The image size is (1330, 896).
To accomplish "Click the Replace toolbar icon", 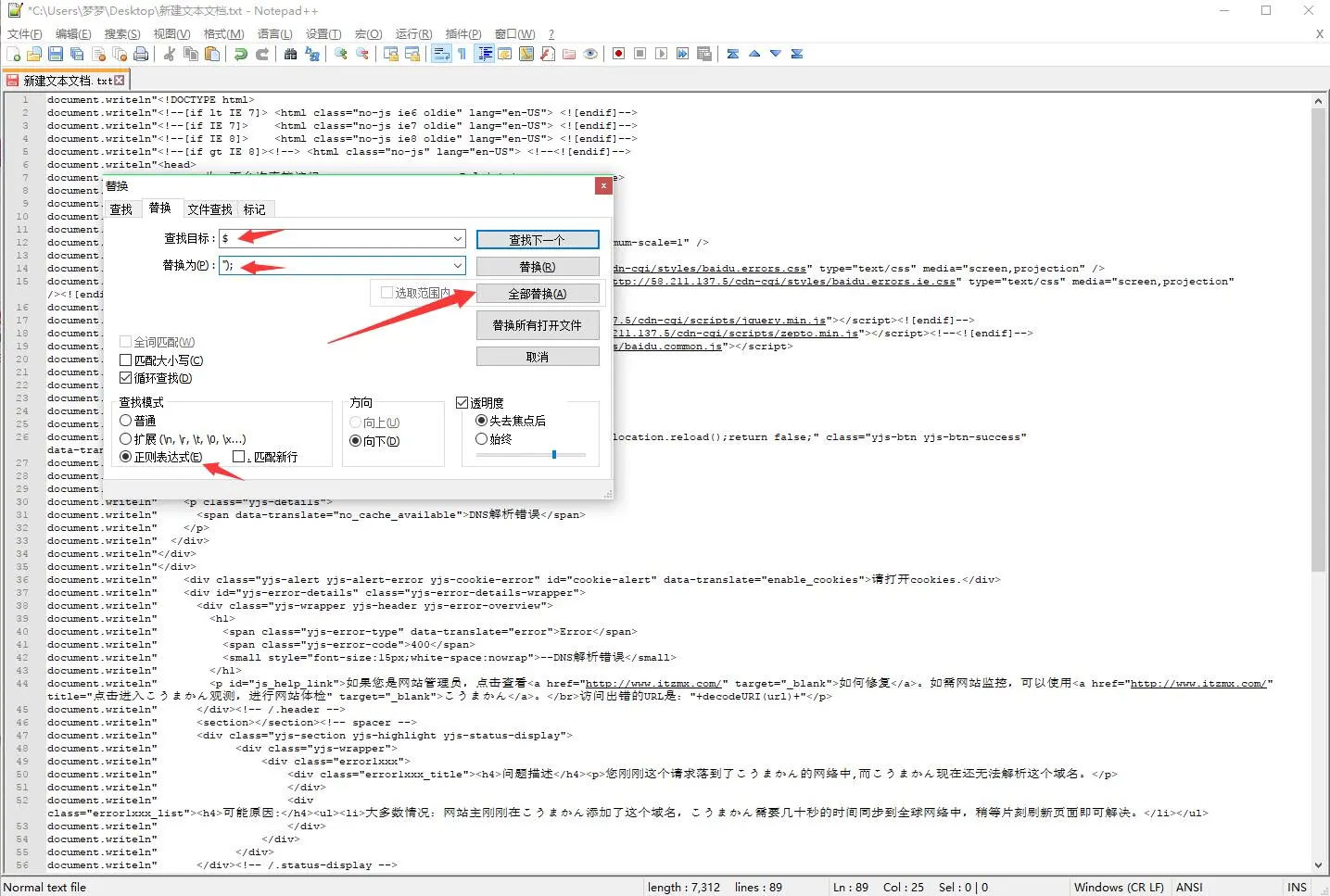I will click(x=312, y=54).
